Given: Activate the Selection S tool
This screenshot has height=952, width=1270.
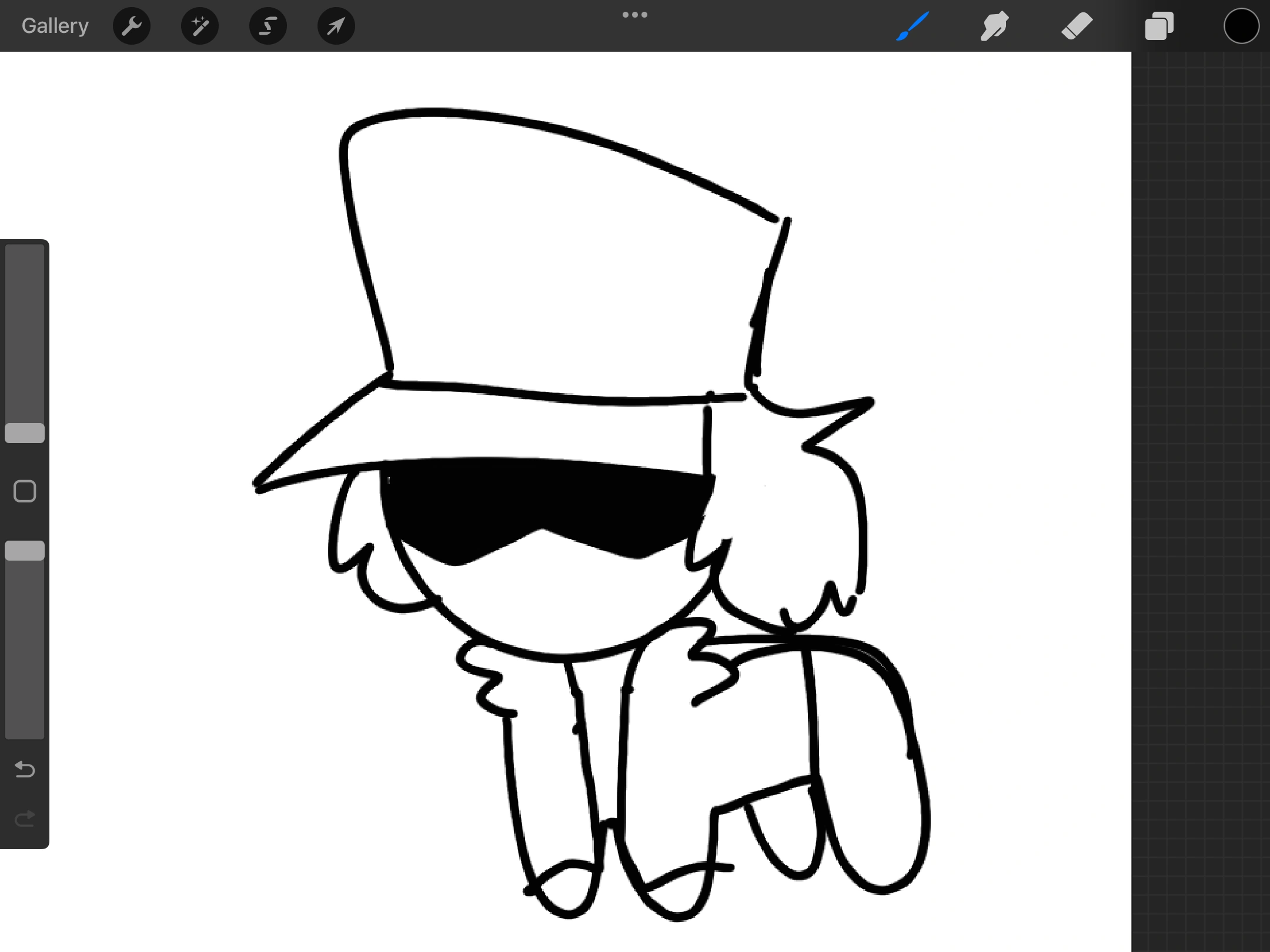Looking at the screenshot, I should (268, 26).
